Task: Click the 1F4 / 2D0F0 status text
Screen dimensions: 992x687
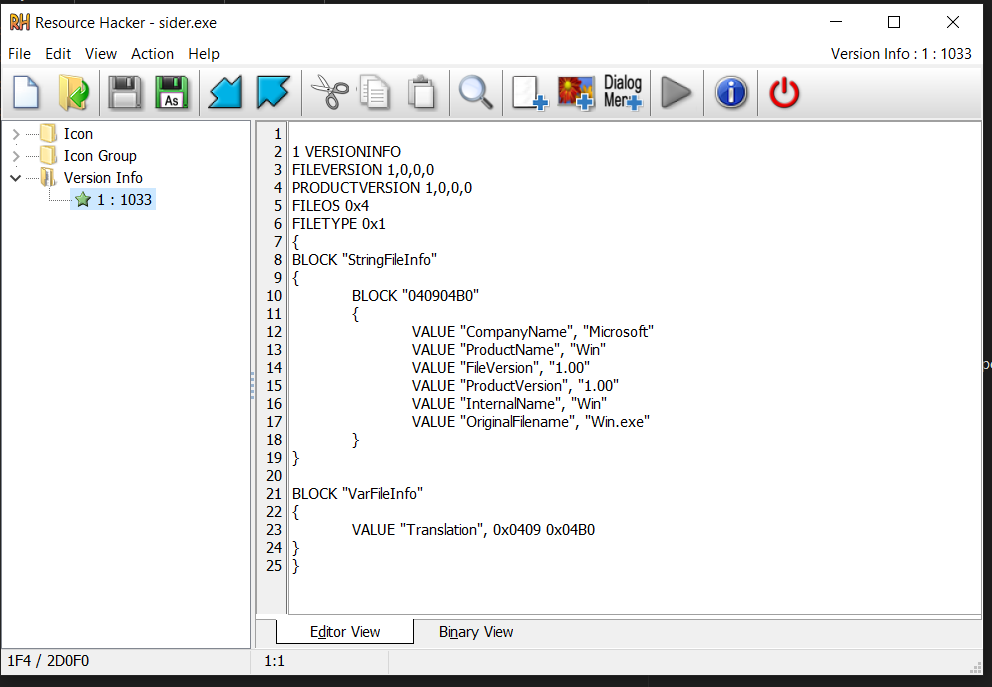Action: click(48, 661)
